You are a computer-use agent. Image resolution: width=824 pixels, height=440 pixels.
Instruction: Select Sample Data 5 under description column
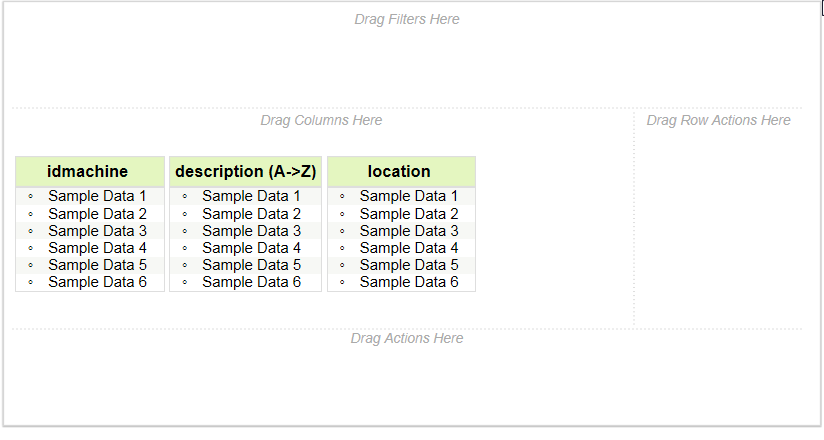[x=251, y=265]
